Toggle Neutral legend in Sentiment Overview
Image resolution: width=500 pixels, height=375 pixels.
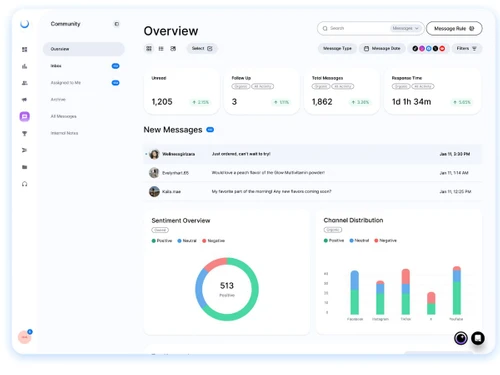click(187, 241)
